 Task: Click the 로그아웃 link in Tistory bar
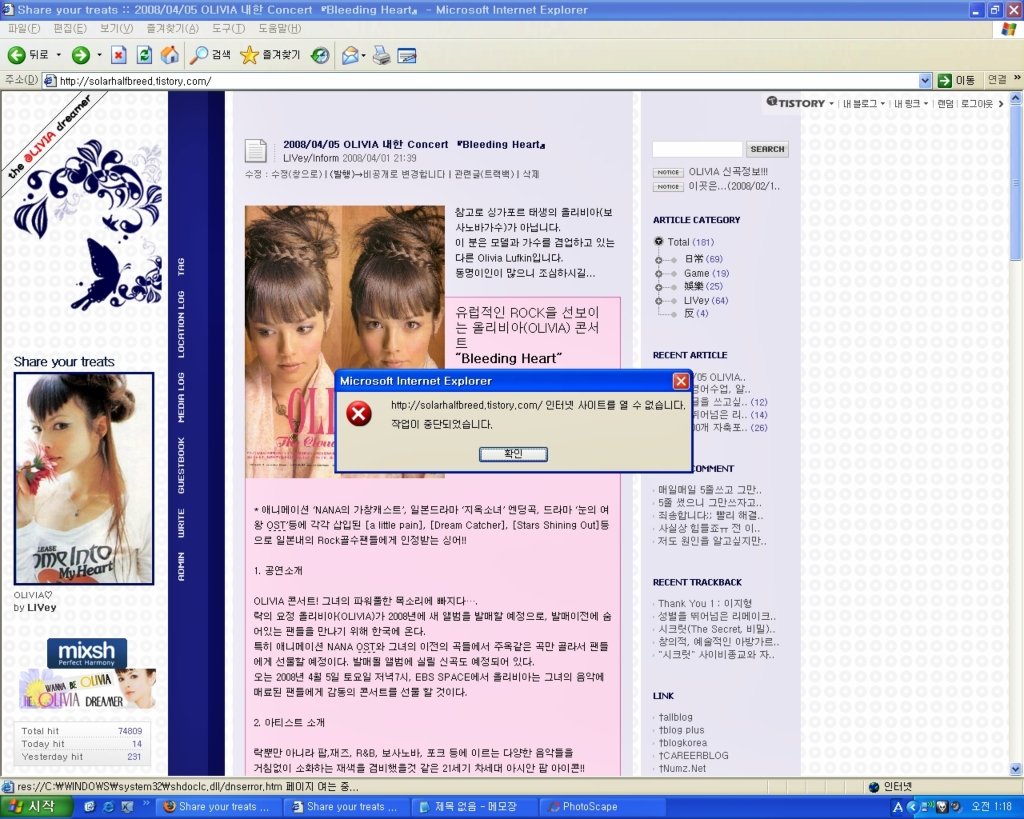(976, 103)
